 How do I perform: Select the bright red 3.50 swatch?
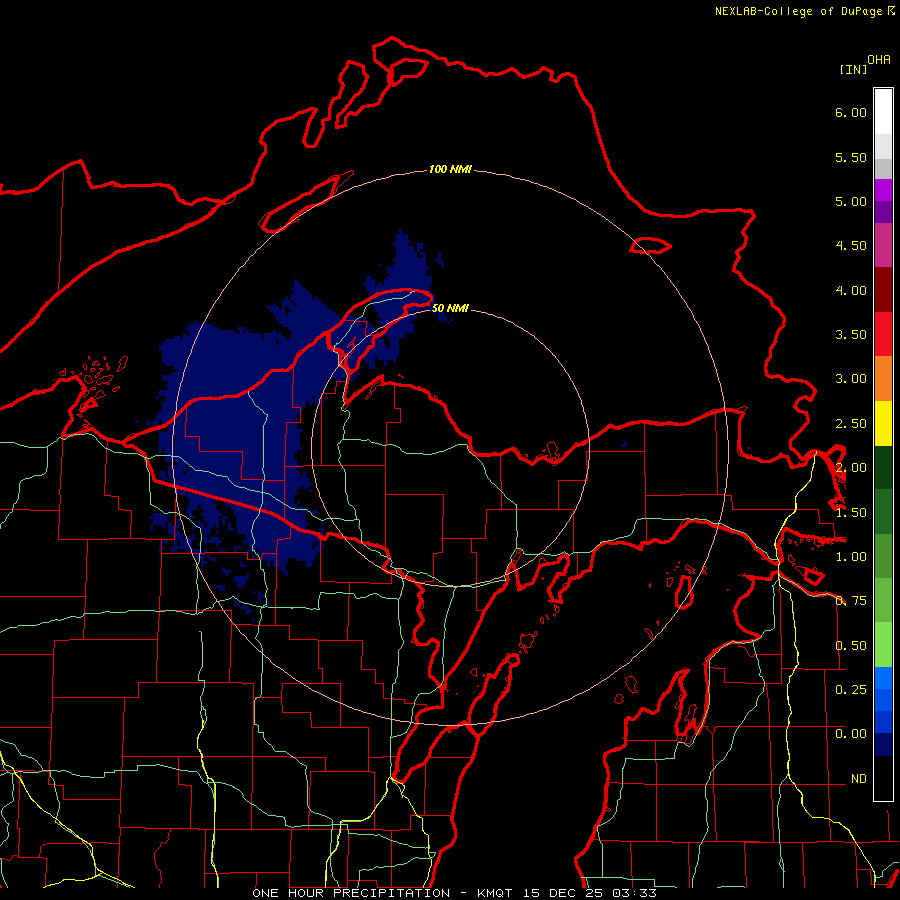pos(883,334)
